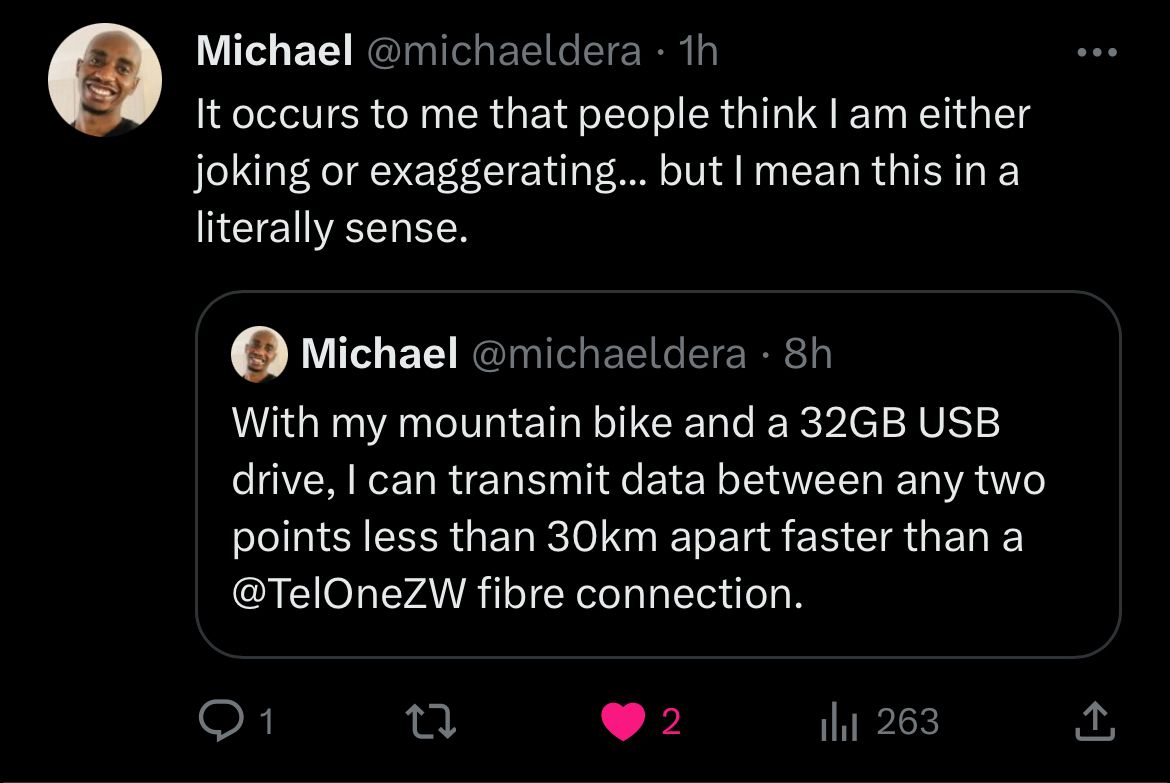Open the more options ellipsis menu
The height and width of the screenshot is (783, 1170).
(x=1100, y=52)
